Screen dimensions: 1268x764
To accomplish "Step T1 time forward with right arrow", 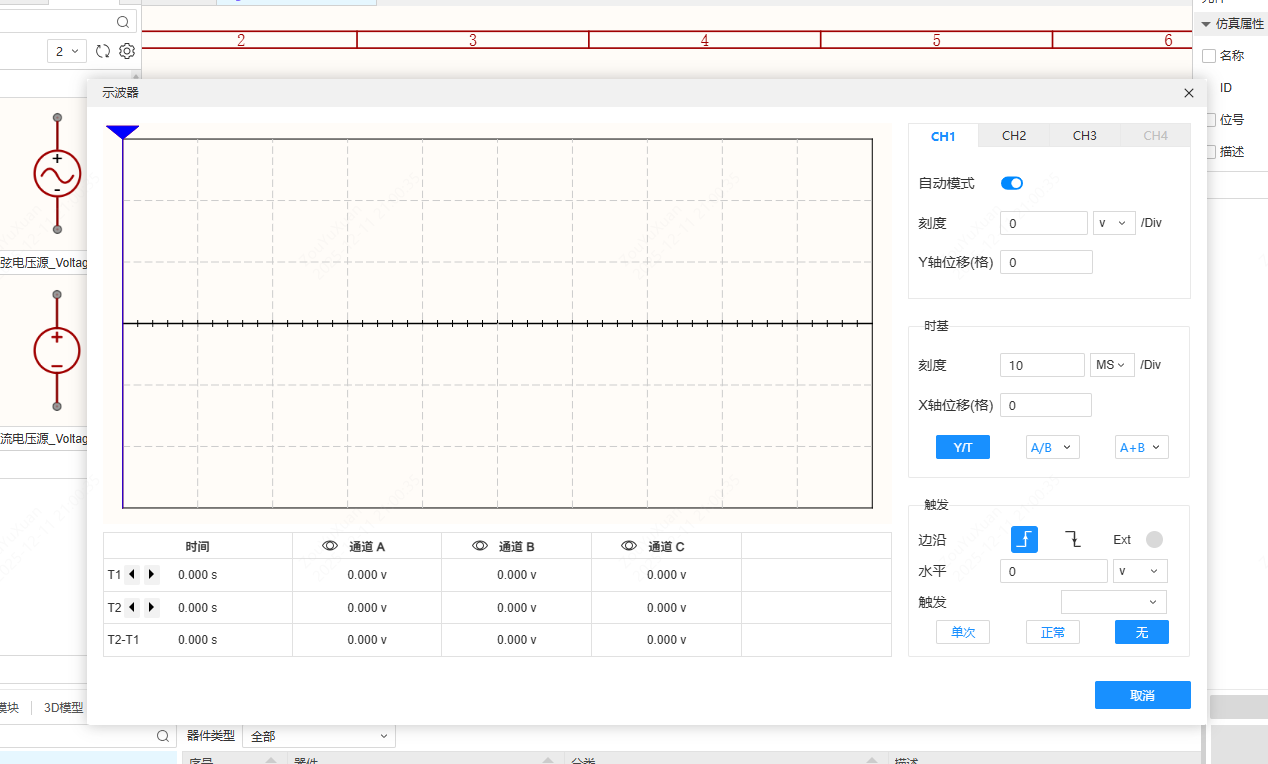I will click(x=151, y=574).
